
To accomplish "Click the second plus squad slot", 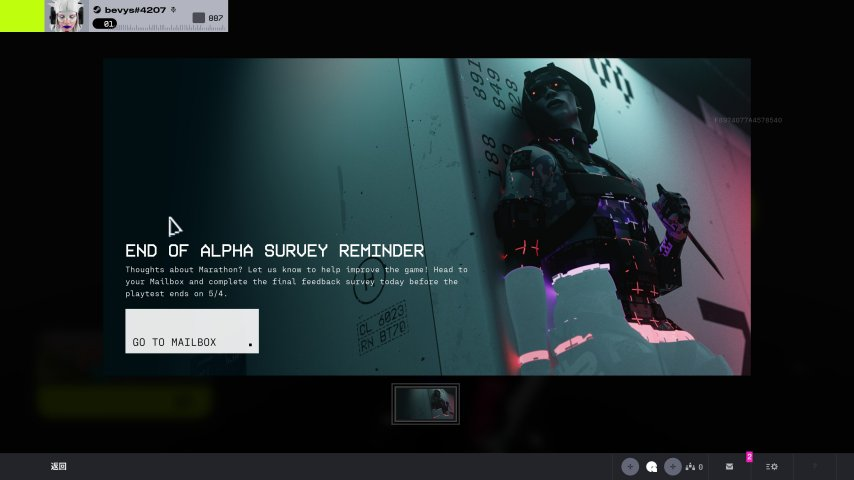I will [x=673, y=466].
